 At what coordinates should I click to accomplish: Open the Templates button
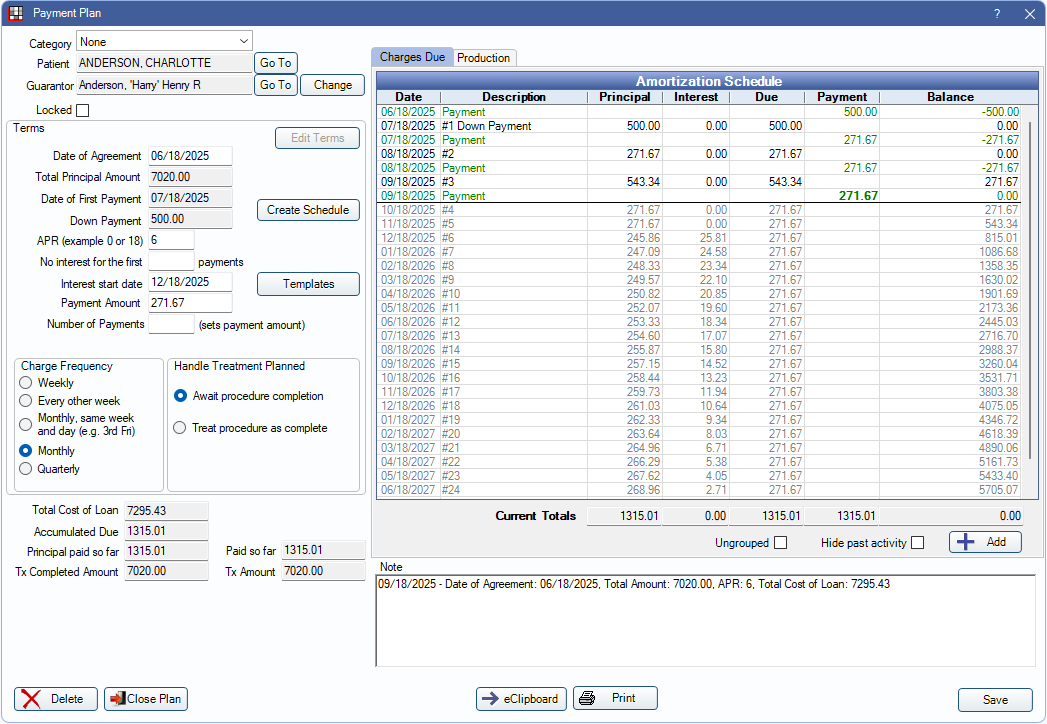pyautogui.click(x=308, y=284)
